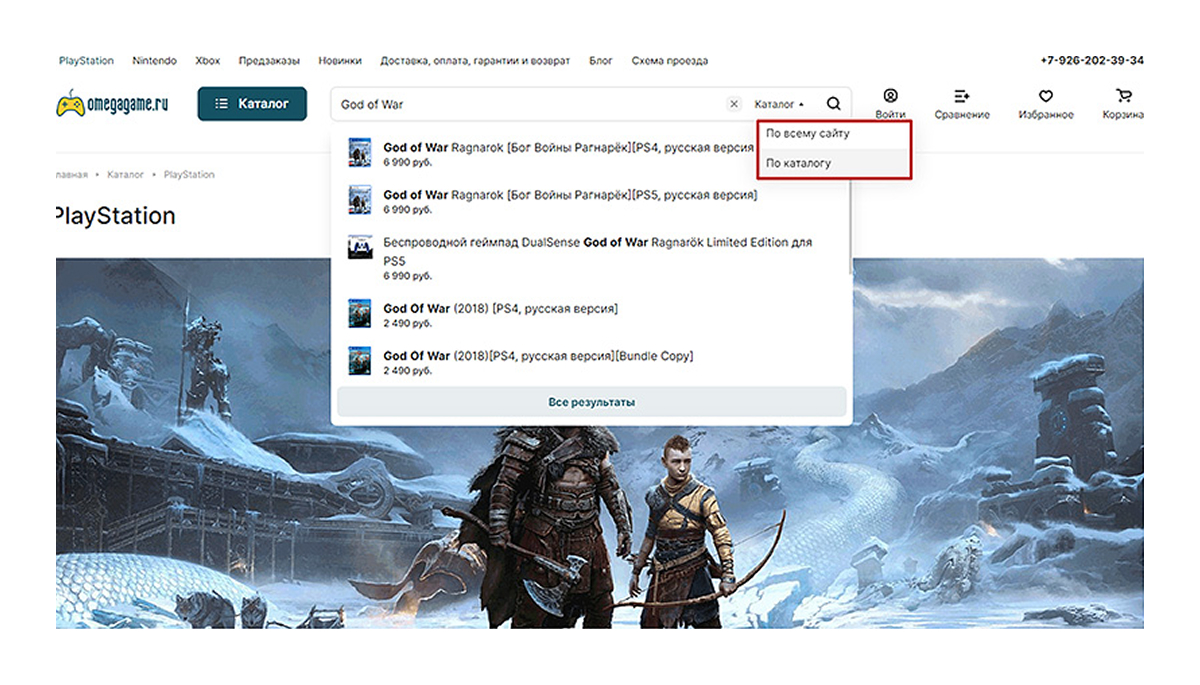The height and width of the screenshot is (685, 1200).
Task: Click into the God of War search field
Action: tap(530, 104)
